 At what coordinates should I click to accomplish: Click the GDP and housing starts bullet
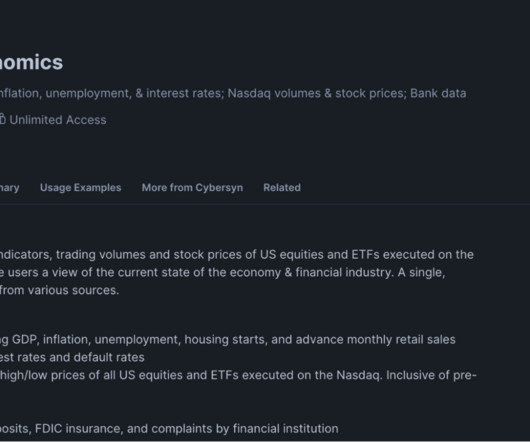coord(228,340)
